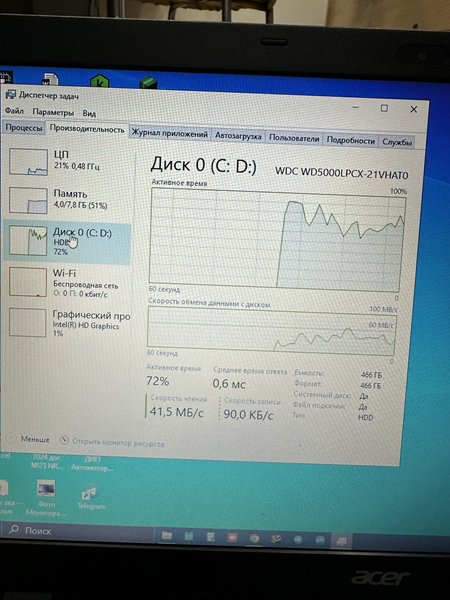Open the Подробности tab
This screenshot has width=450, height=600.
[x=351, y=140]
